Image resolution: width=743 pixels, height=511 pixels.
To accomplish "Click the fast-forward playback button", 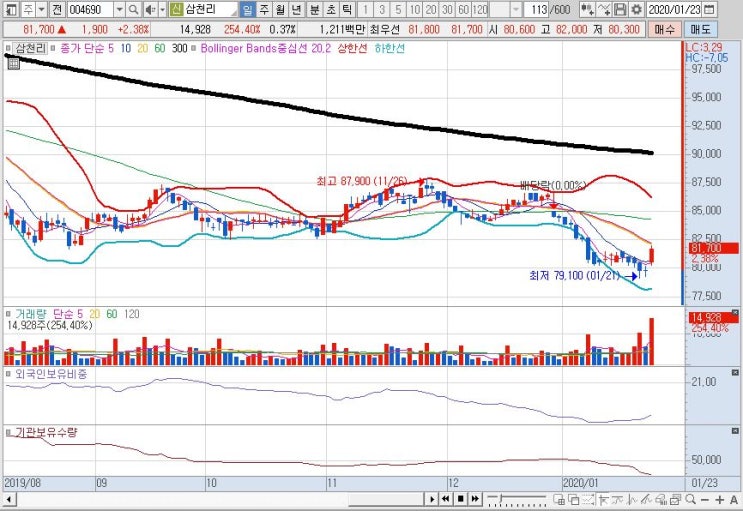I will coord(475,499).
